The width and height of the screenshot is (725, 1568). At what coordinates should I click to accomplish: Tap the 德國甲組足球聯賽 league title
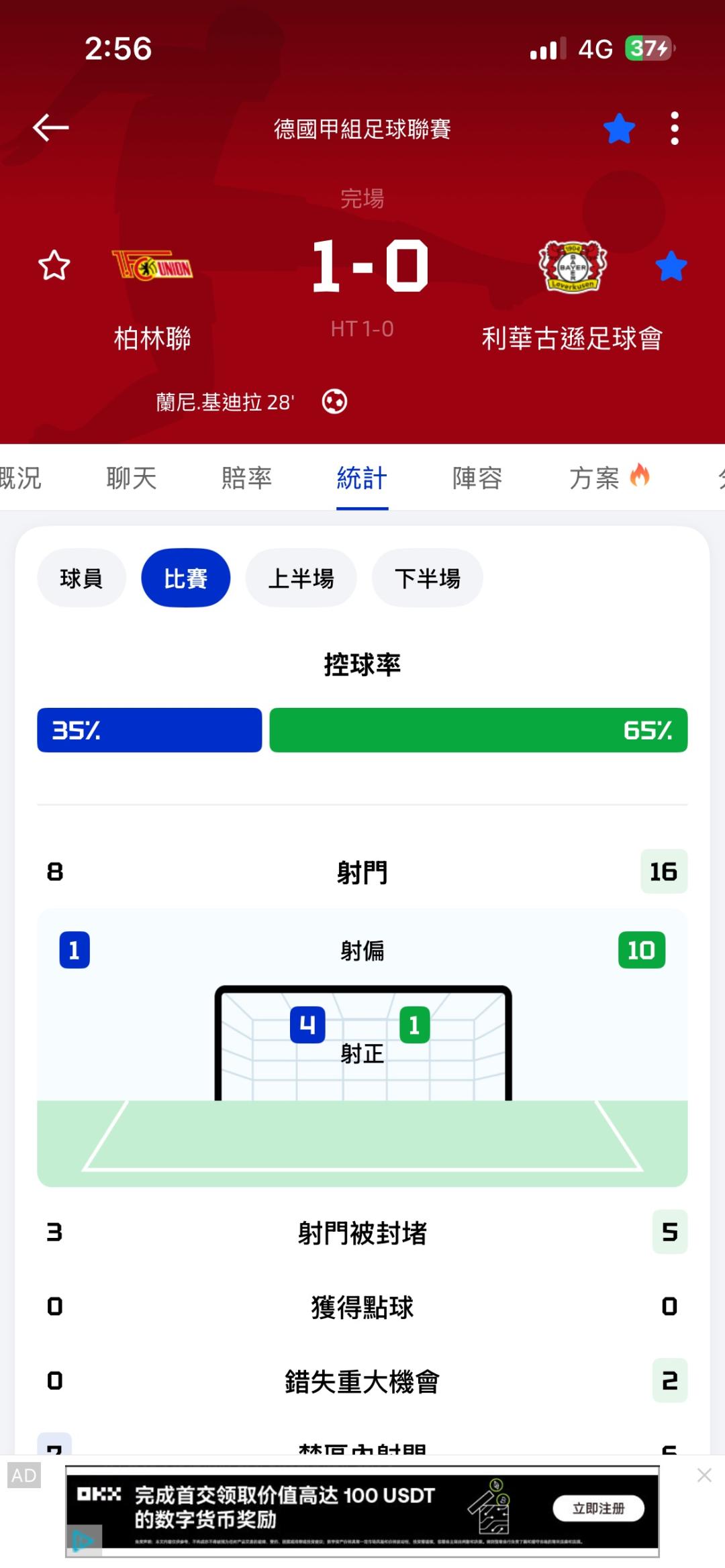pos(362,129)
